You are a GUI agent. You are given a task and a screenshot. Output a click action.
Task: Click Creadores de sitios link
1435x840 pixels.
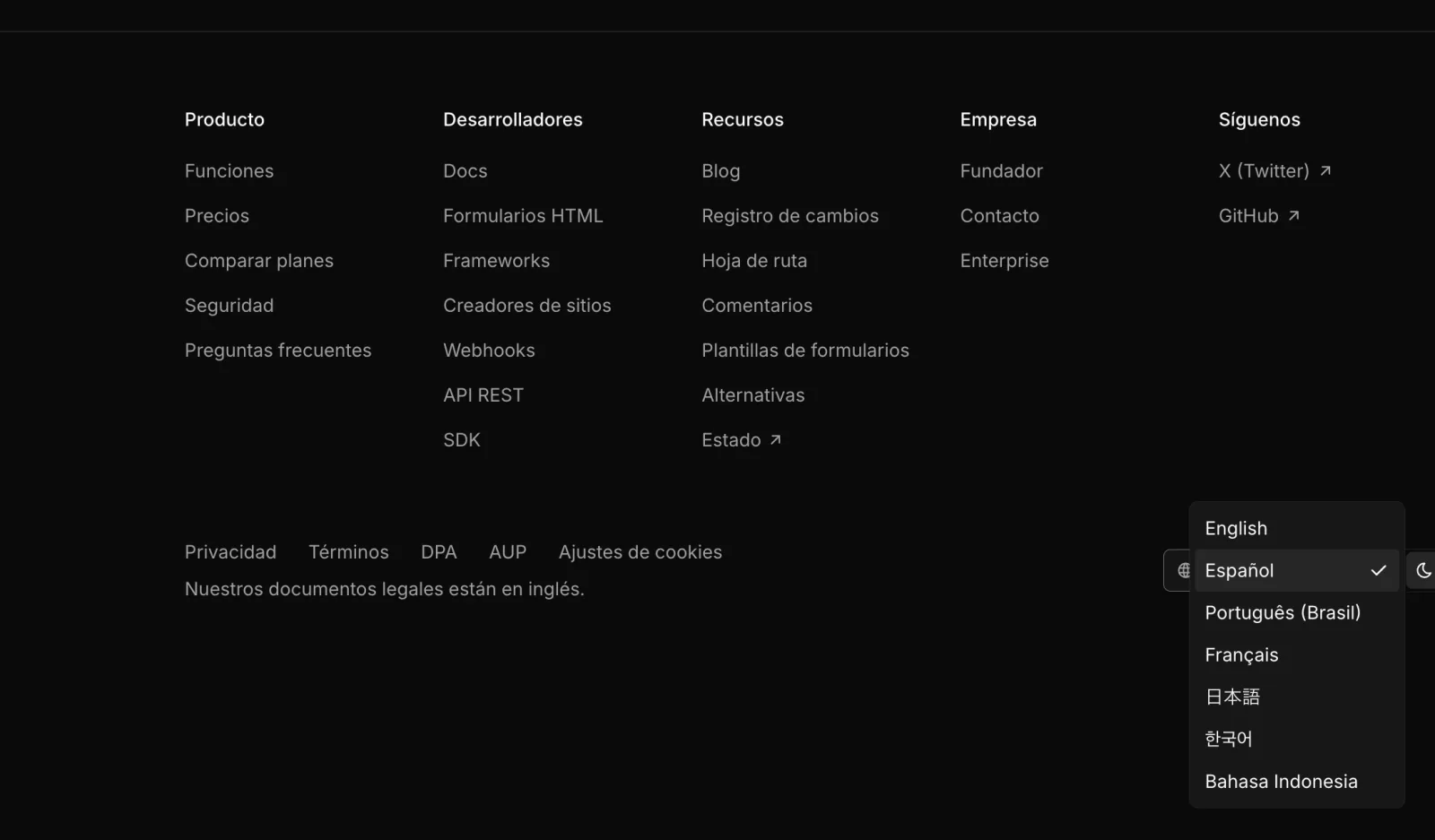tap(526, 305)
